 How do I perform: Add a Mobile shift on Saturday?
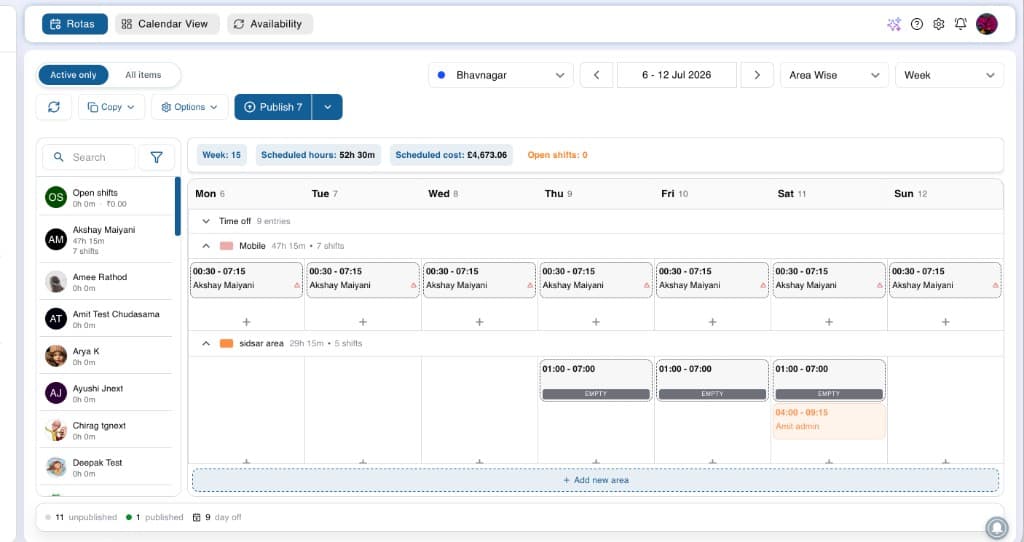pyautogui.click(x=829, y=322)
